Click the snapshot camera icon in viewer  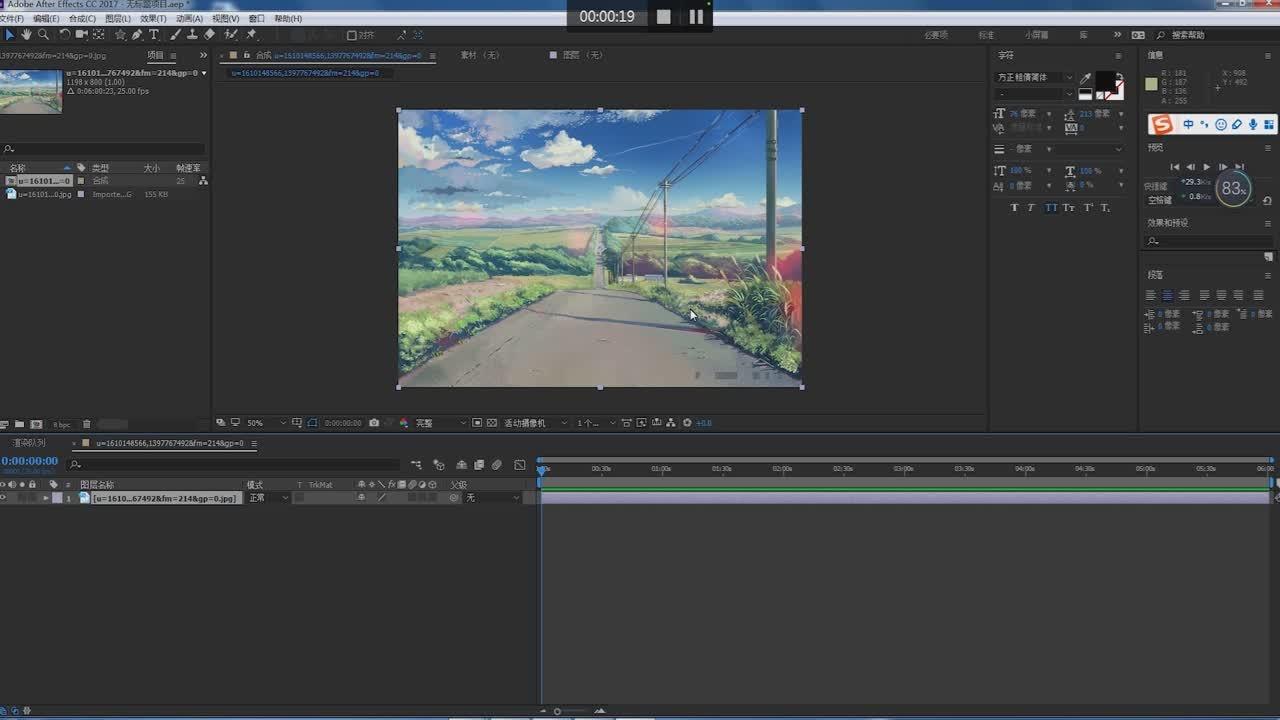(374, 423)
